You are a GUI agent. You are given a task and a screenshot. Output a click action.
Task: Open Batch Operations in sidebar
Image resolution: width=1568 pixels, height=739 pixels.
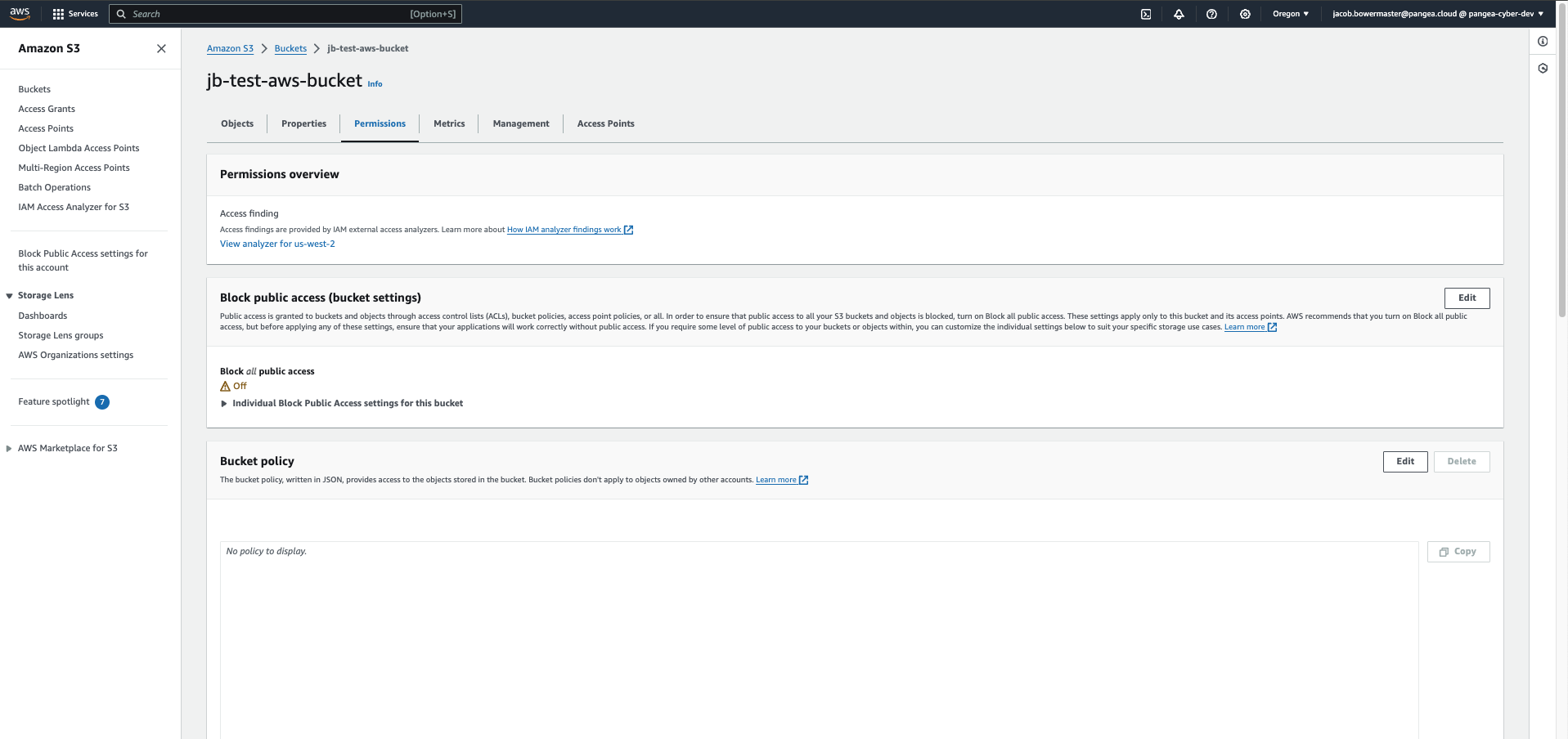tap(54, 188)
